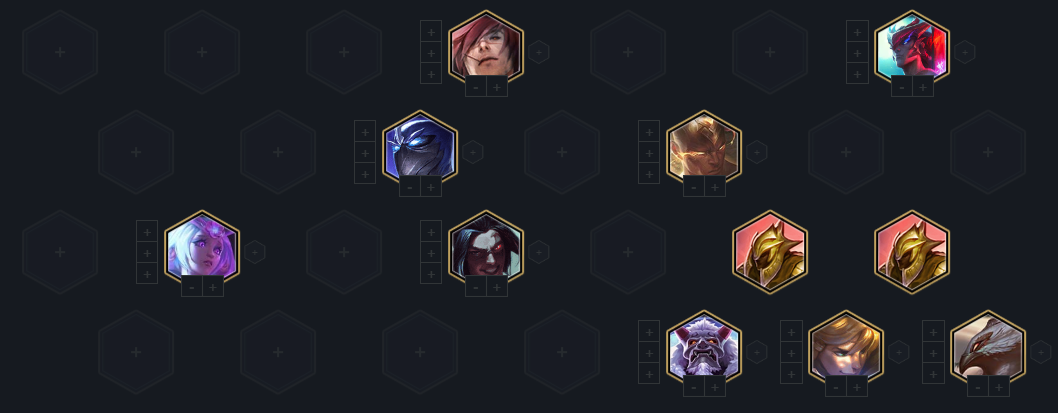Add item to middle slot beside white beast
This screenshot has width=1058, height=413.
[648, 352]
